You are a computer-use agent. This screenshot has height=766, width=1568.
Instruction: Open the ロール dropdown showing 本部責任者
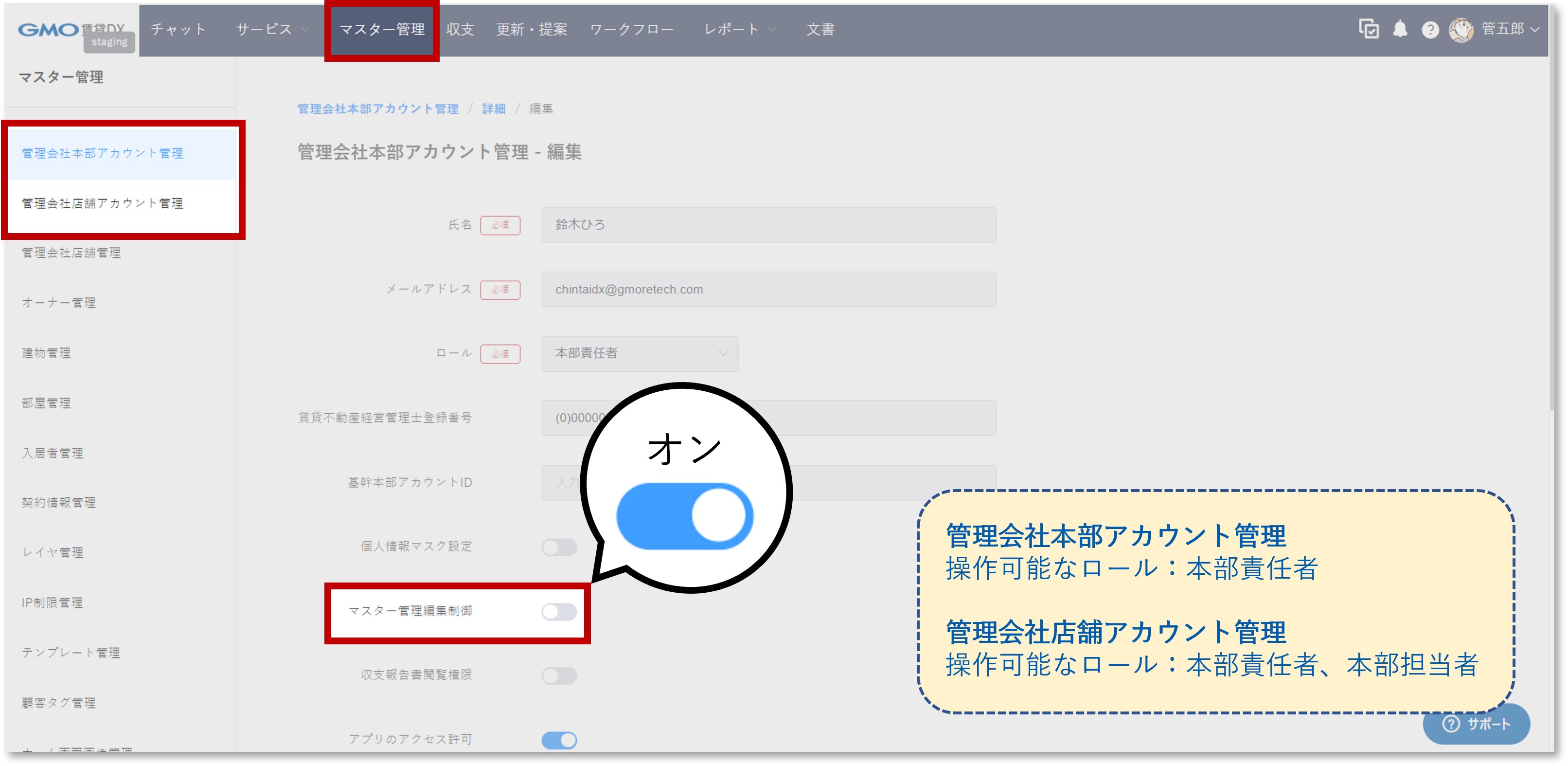pos(640,354)
